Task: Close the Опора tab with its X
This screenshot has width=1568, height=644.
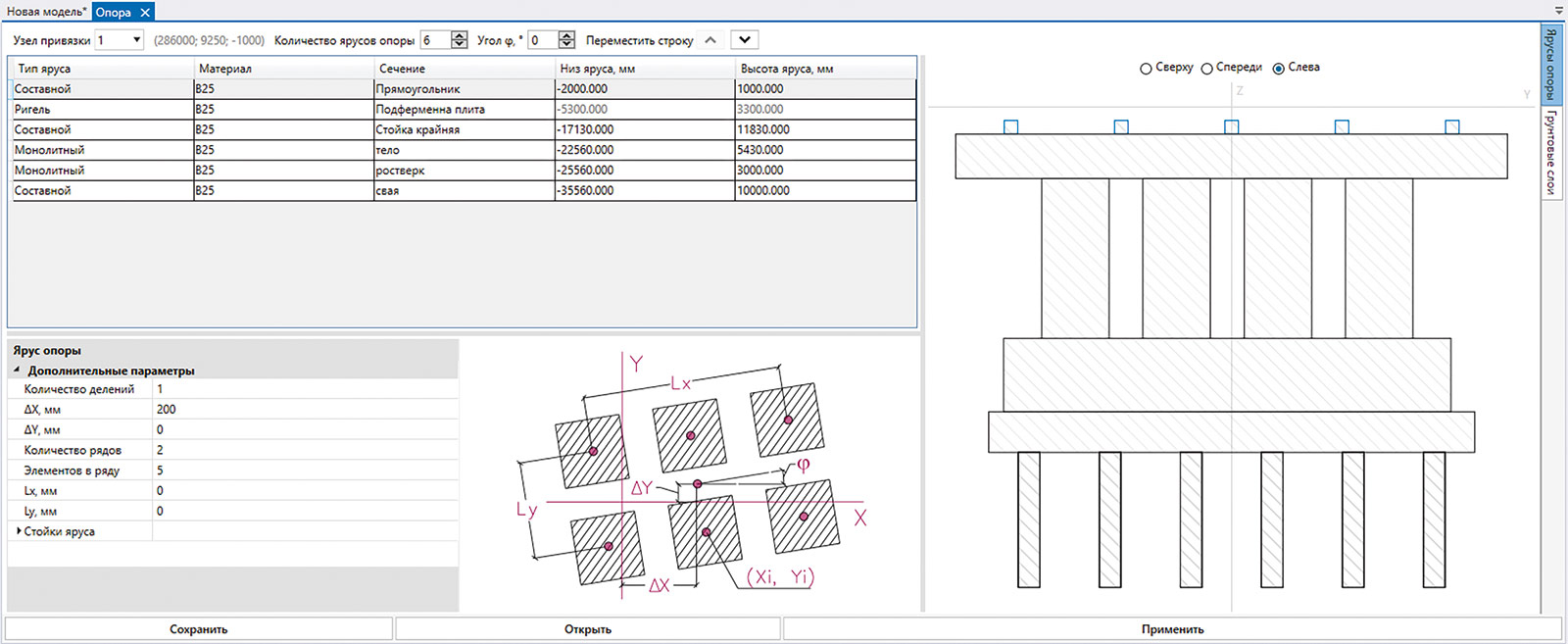Action: coord(145,13)
